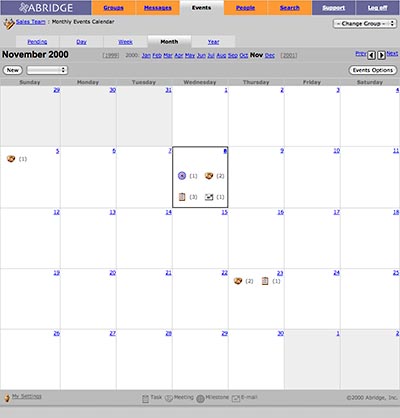Switch to the Week view tab
The width and height of the screenshot is (400, 418).
[125, 42]
